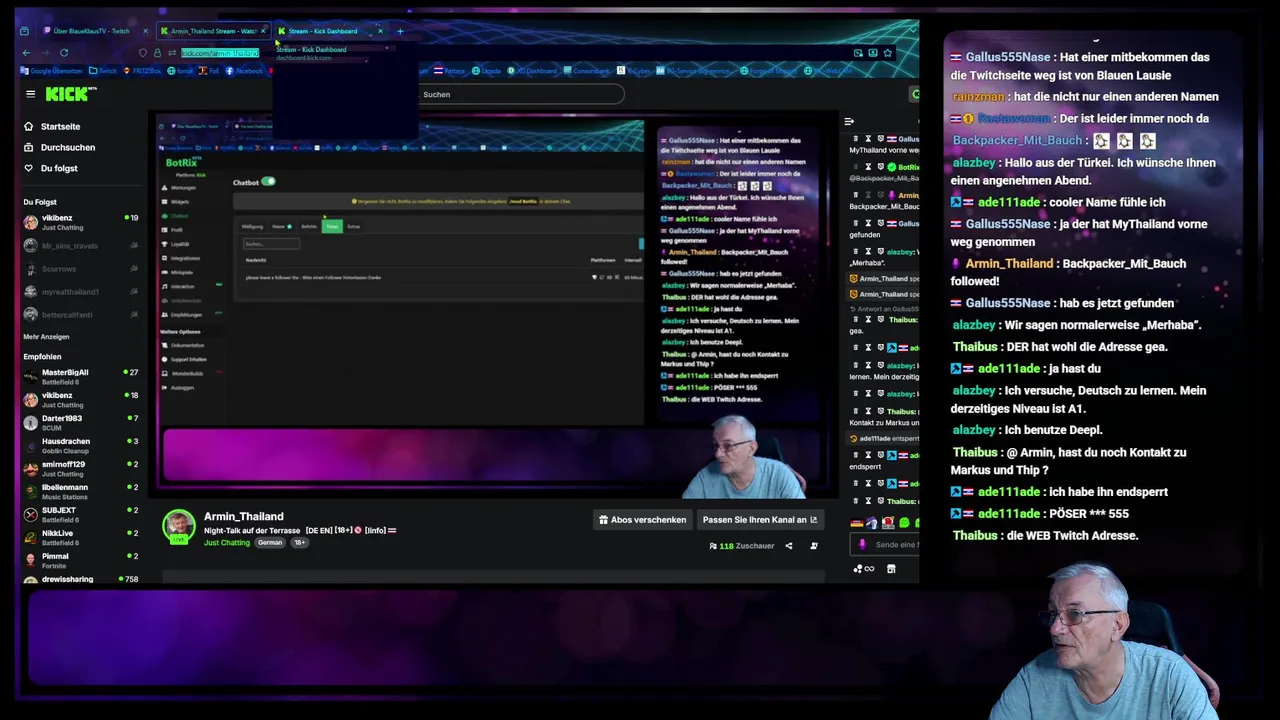Click the address bar showing kick.com/armin-thailand
The width and height of the screenshot is (1280, 720).
click(219, 53)
